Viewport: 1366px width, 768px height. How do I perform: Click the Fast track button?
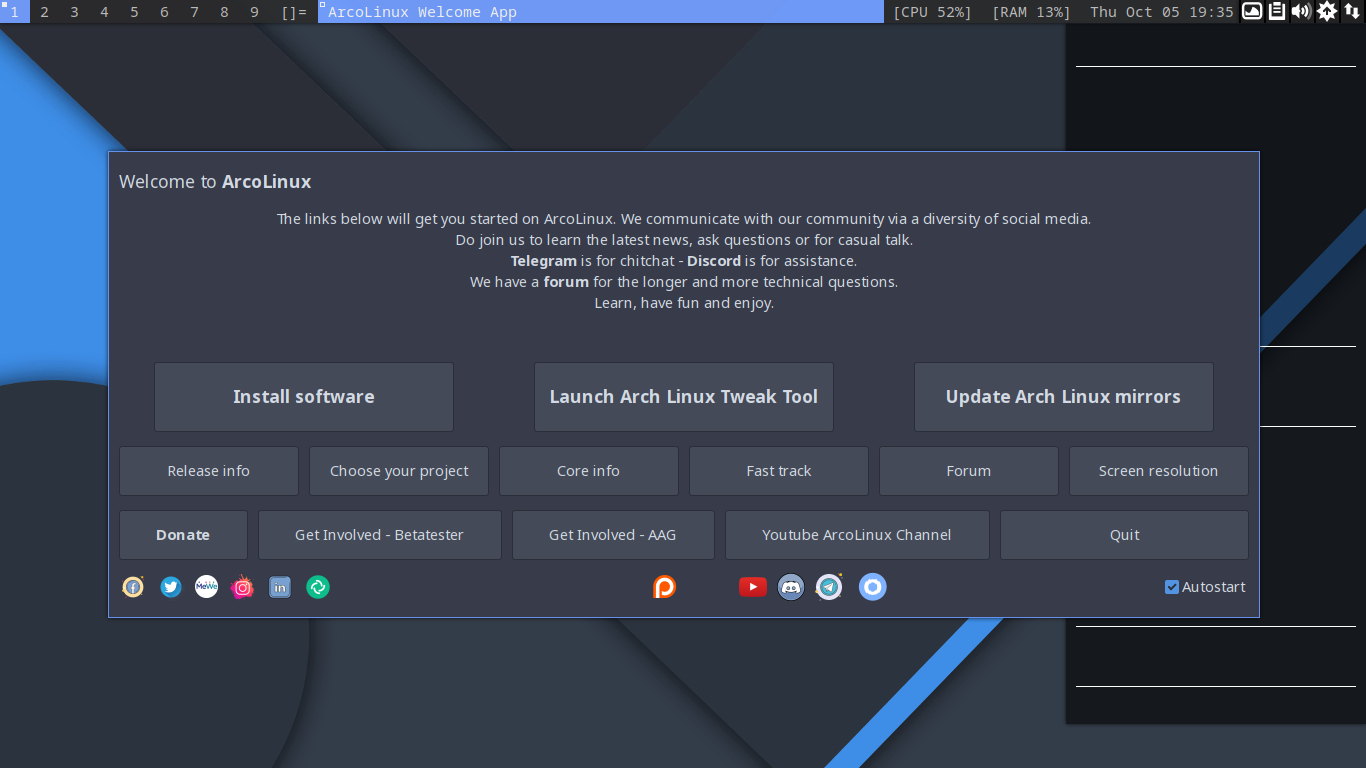tap(779, 471)
